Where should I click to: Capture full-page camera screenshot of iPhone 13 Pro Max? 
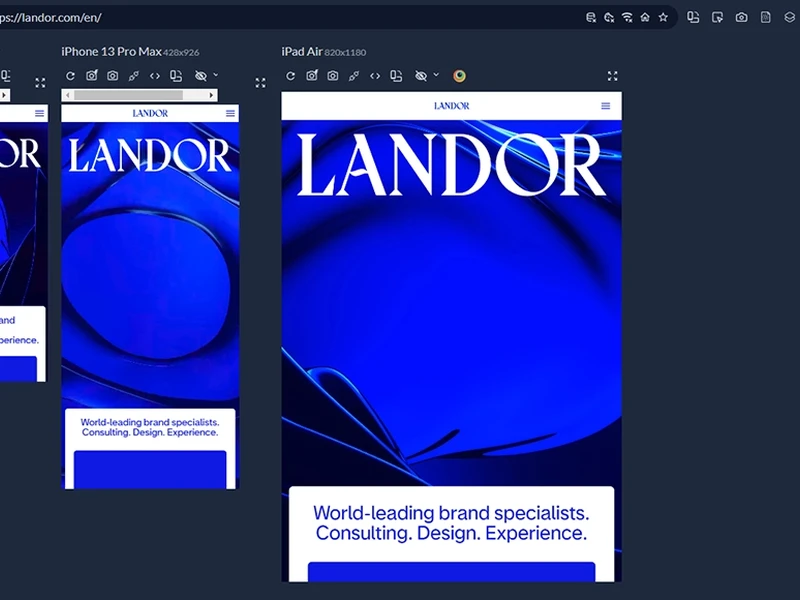(113, 76)
